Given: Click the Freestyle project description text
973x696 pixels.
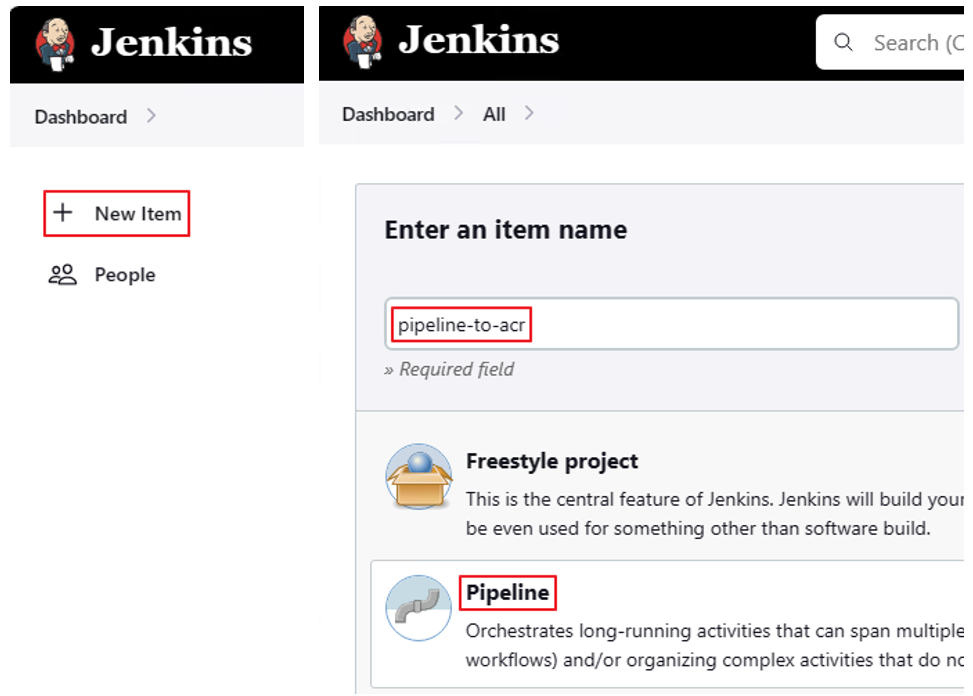Looking at the screenshot, I should click(715, 514).
